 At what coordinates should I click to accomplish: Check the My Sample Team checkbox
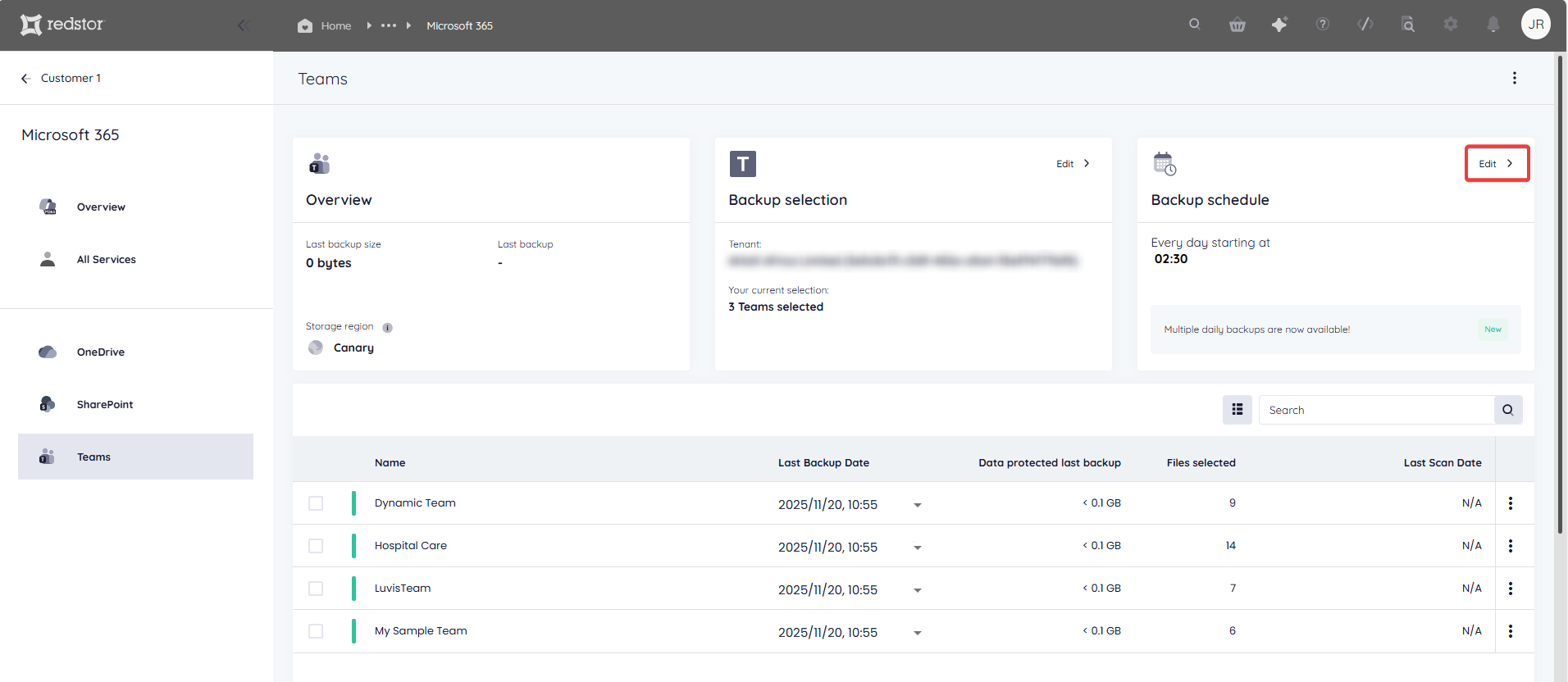316,631
